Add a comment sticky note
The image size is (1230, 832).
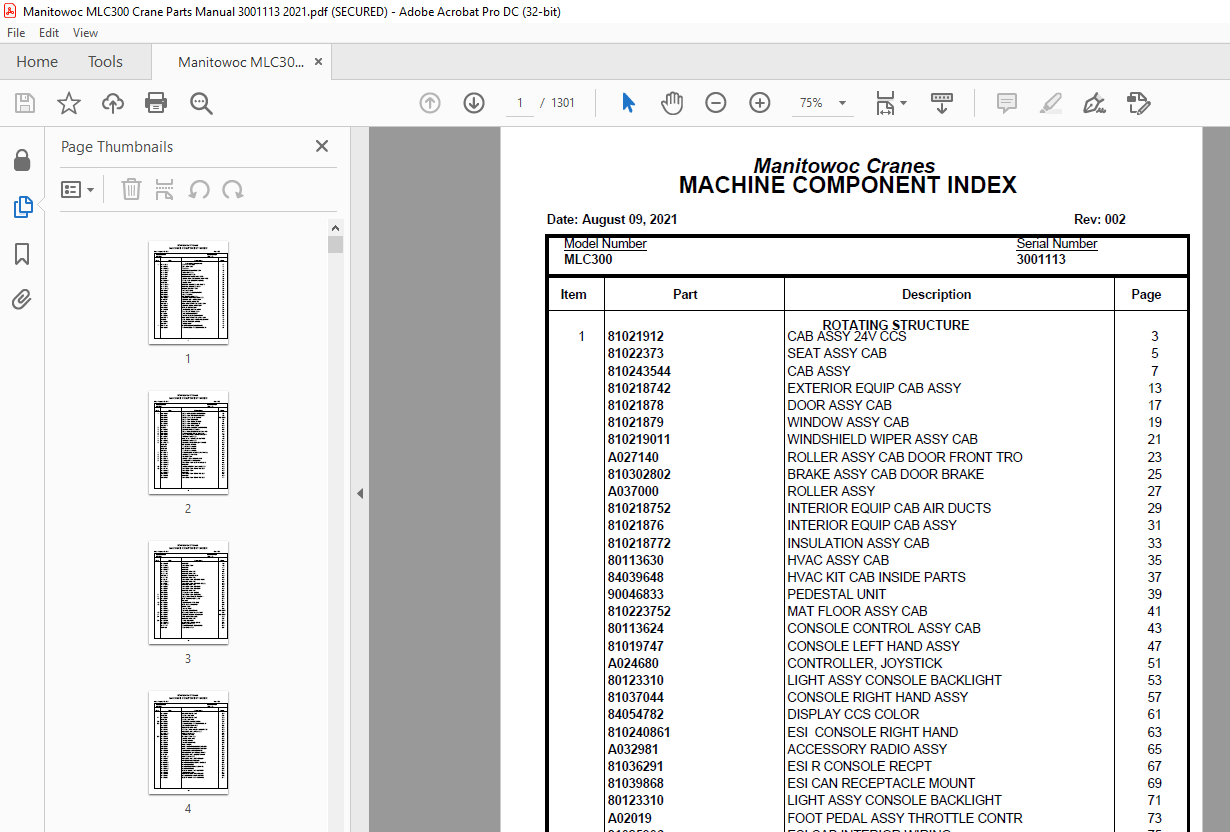point(1007,103)
